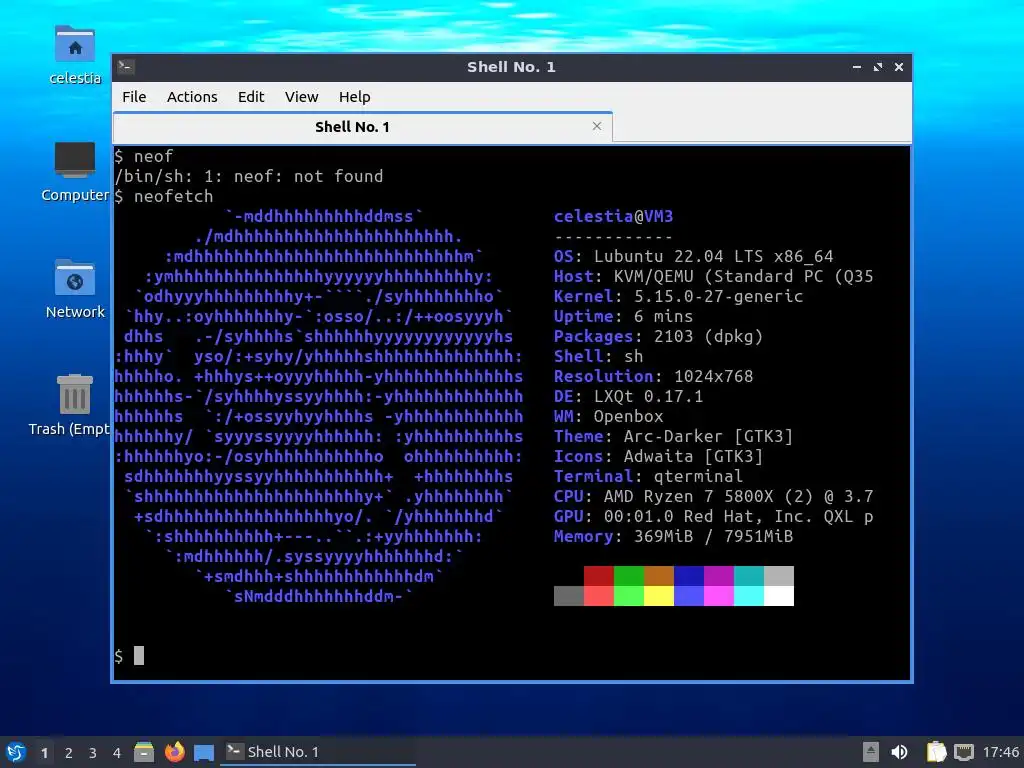The image size is (1024, 768).
Task: Select the Shell No. 1 taskbar entry
Action: tap(319, 752)
